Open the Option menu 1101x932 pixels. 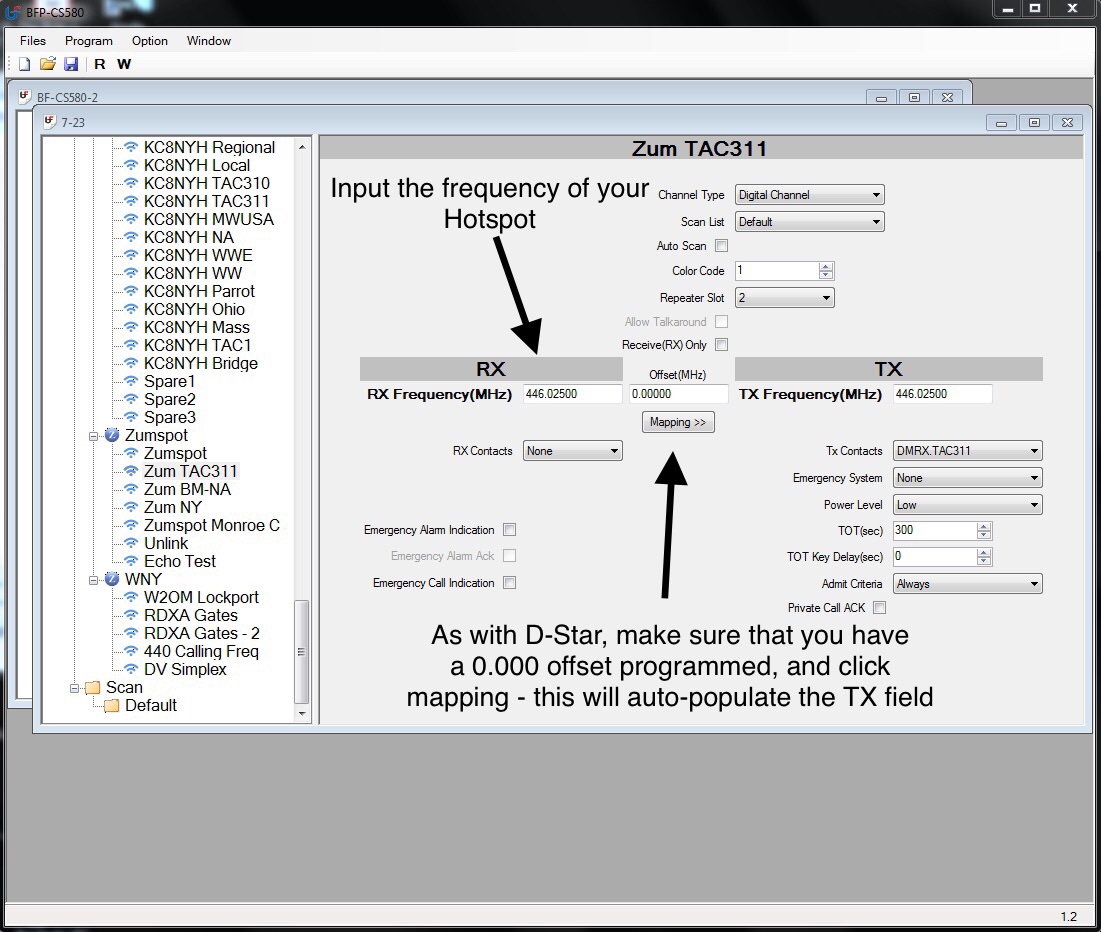click(x=150, y=41)
